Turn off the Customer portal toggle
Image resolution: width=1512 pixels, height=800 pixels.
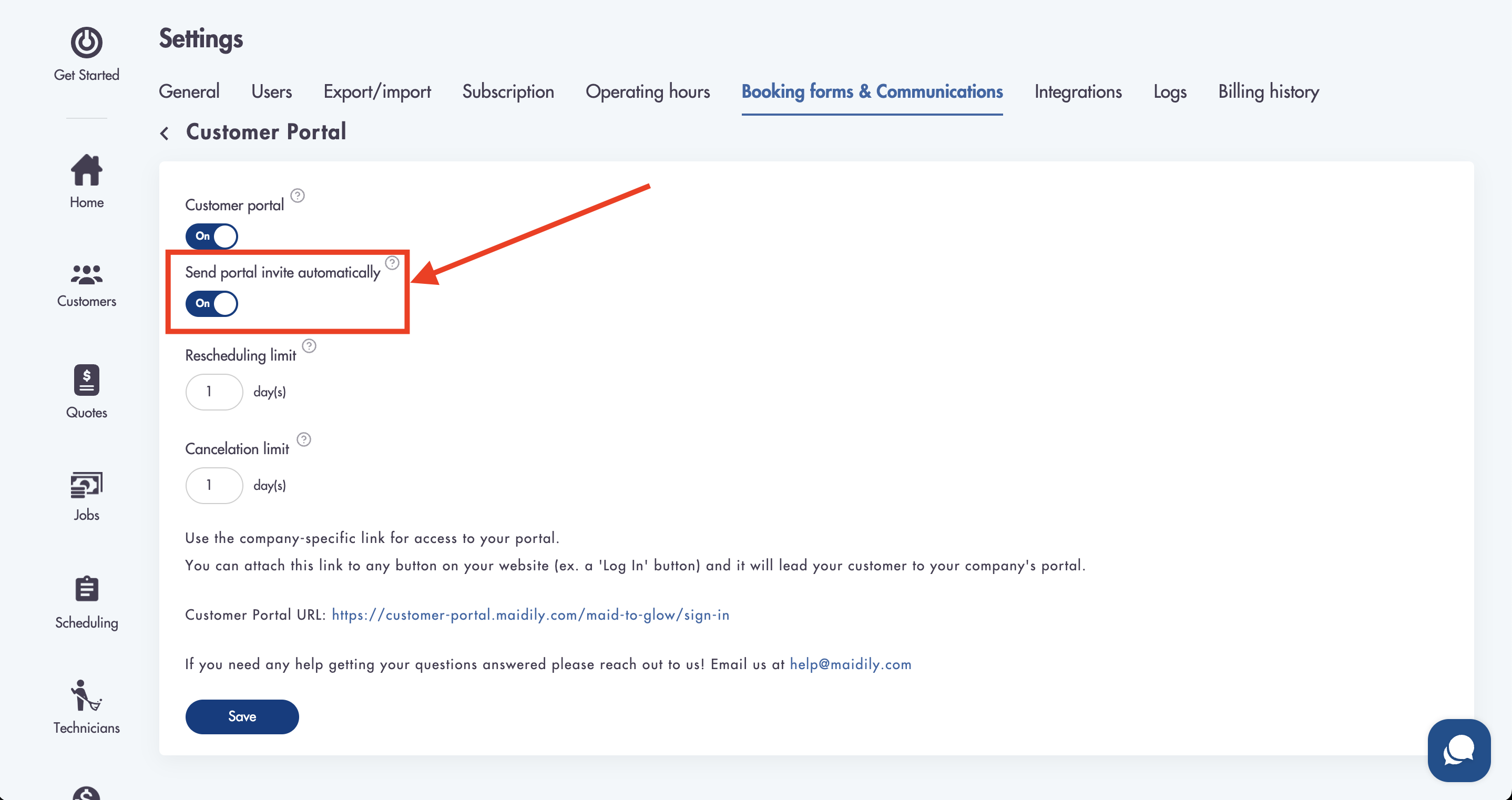click(x=212, y=236)
